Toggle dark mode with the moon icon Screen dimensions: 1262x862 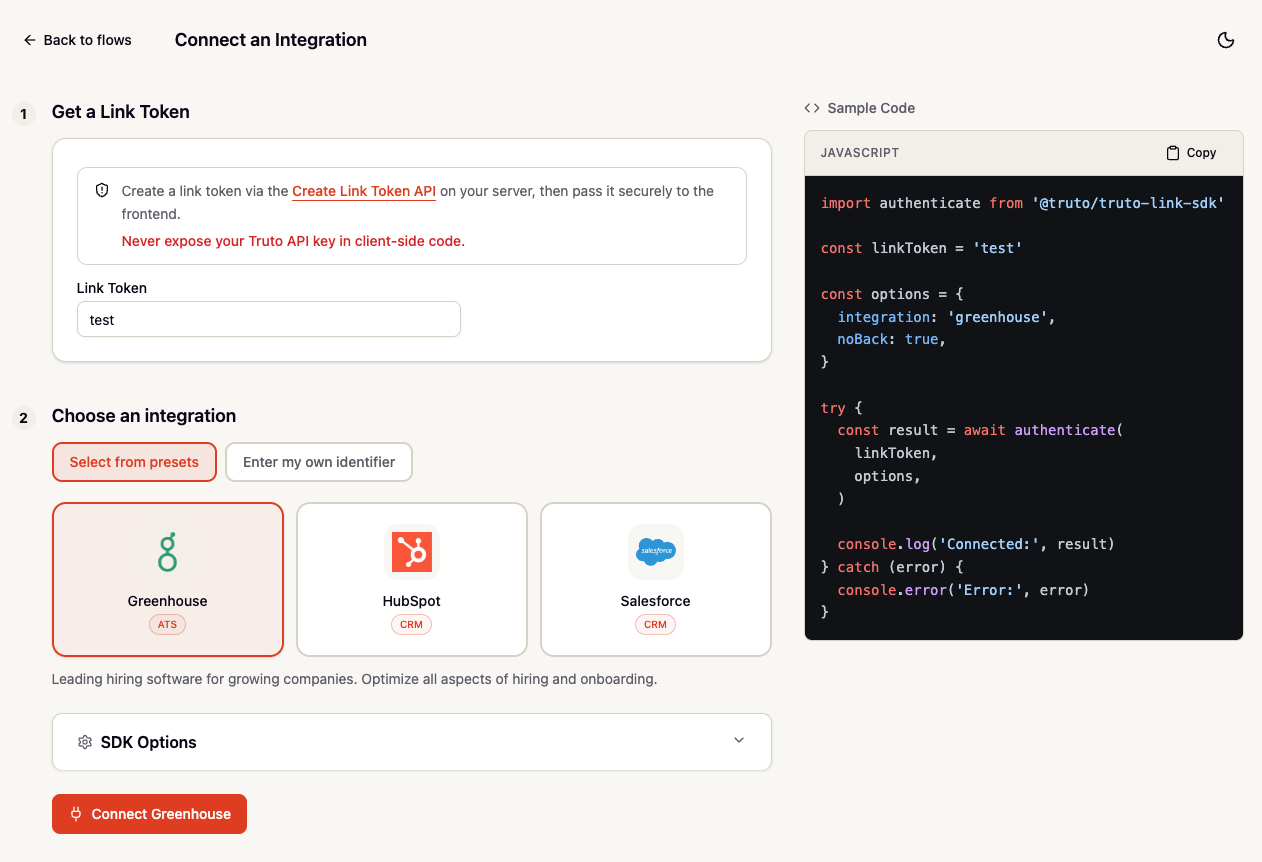(x=1225, y=40)
